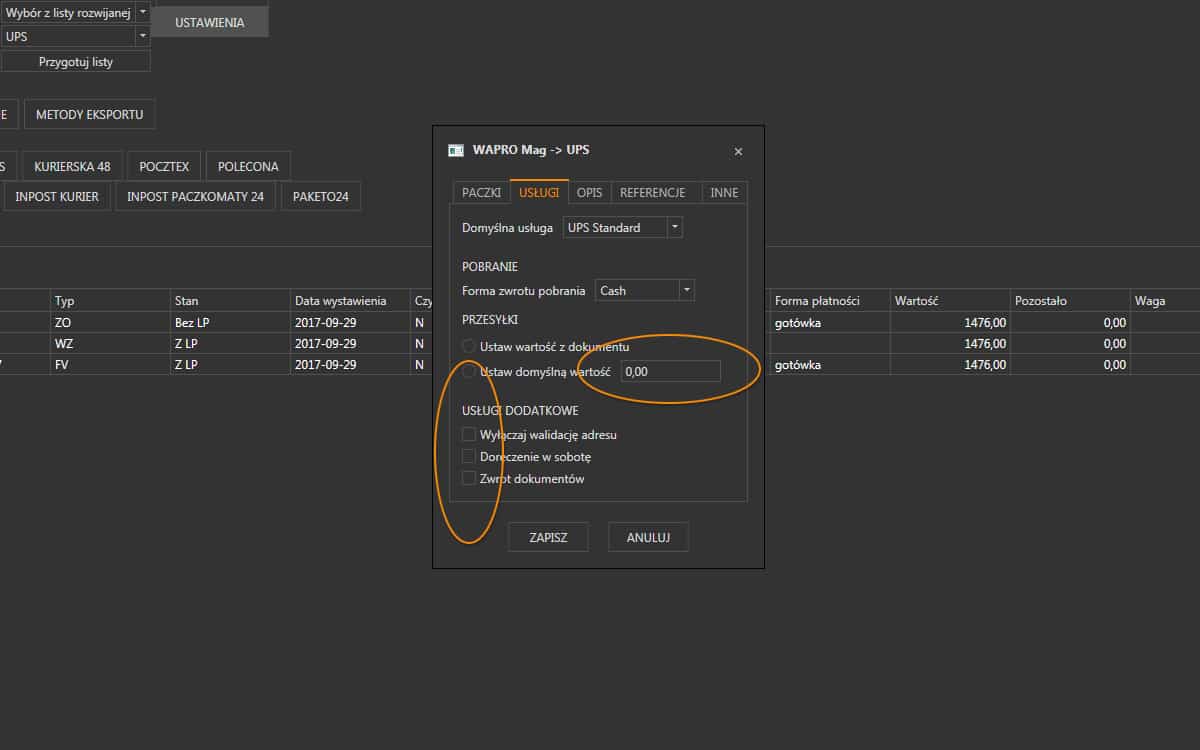The image size is (1200, 750).
Task: Select the 'Ustaw wartość z dokumentu' radio option
Action: point(469,346)
